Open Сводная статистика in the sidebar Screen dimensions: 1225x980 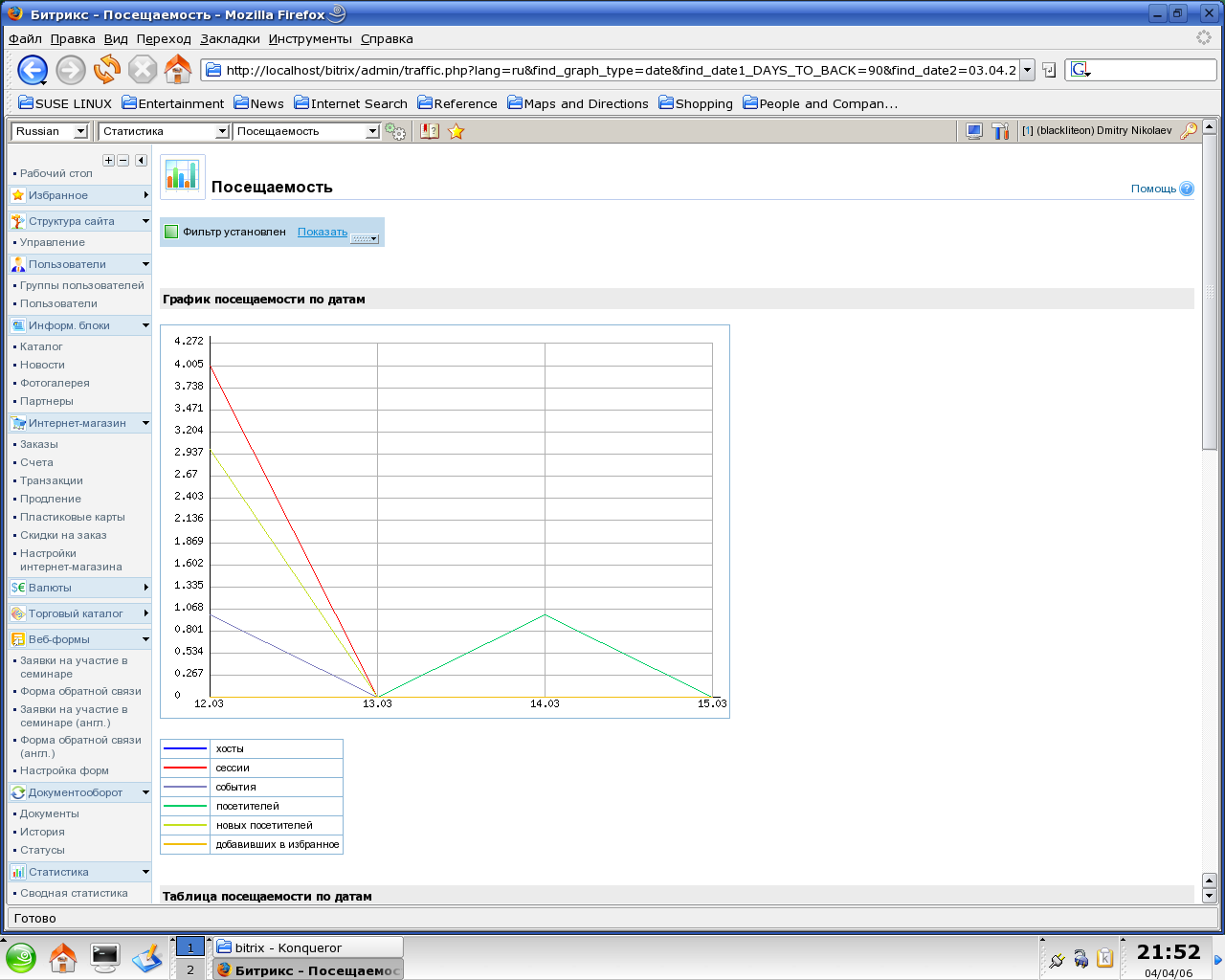pos(74,893)
